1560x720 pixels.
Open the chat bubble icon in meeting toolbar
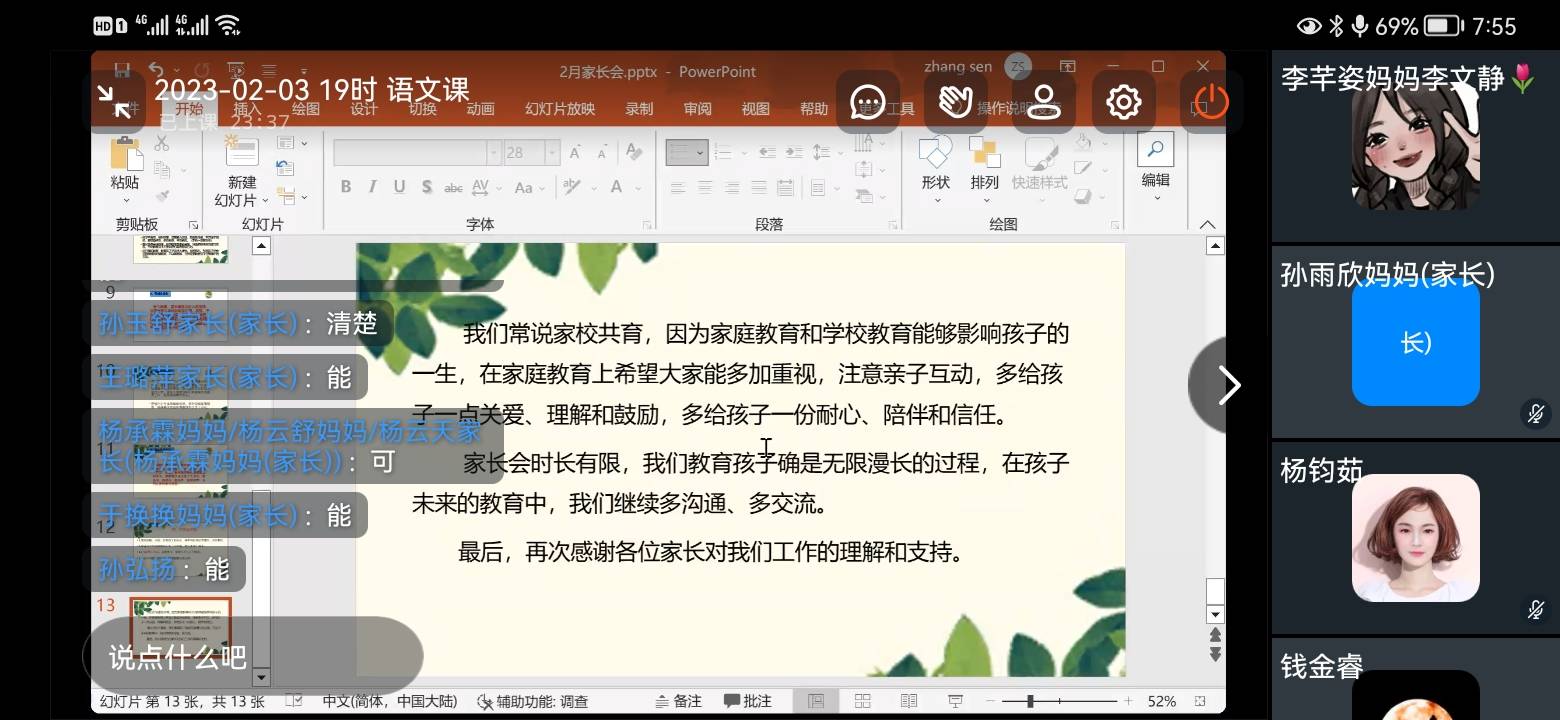[867, 102]
